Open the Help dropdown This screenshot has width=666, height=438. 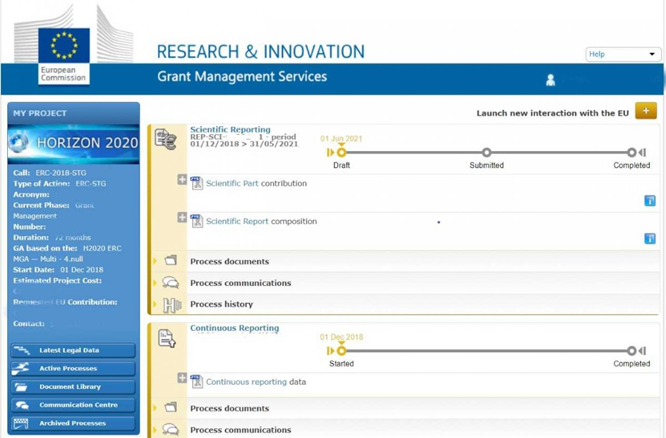click(623, 54)
